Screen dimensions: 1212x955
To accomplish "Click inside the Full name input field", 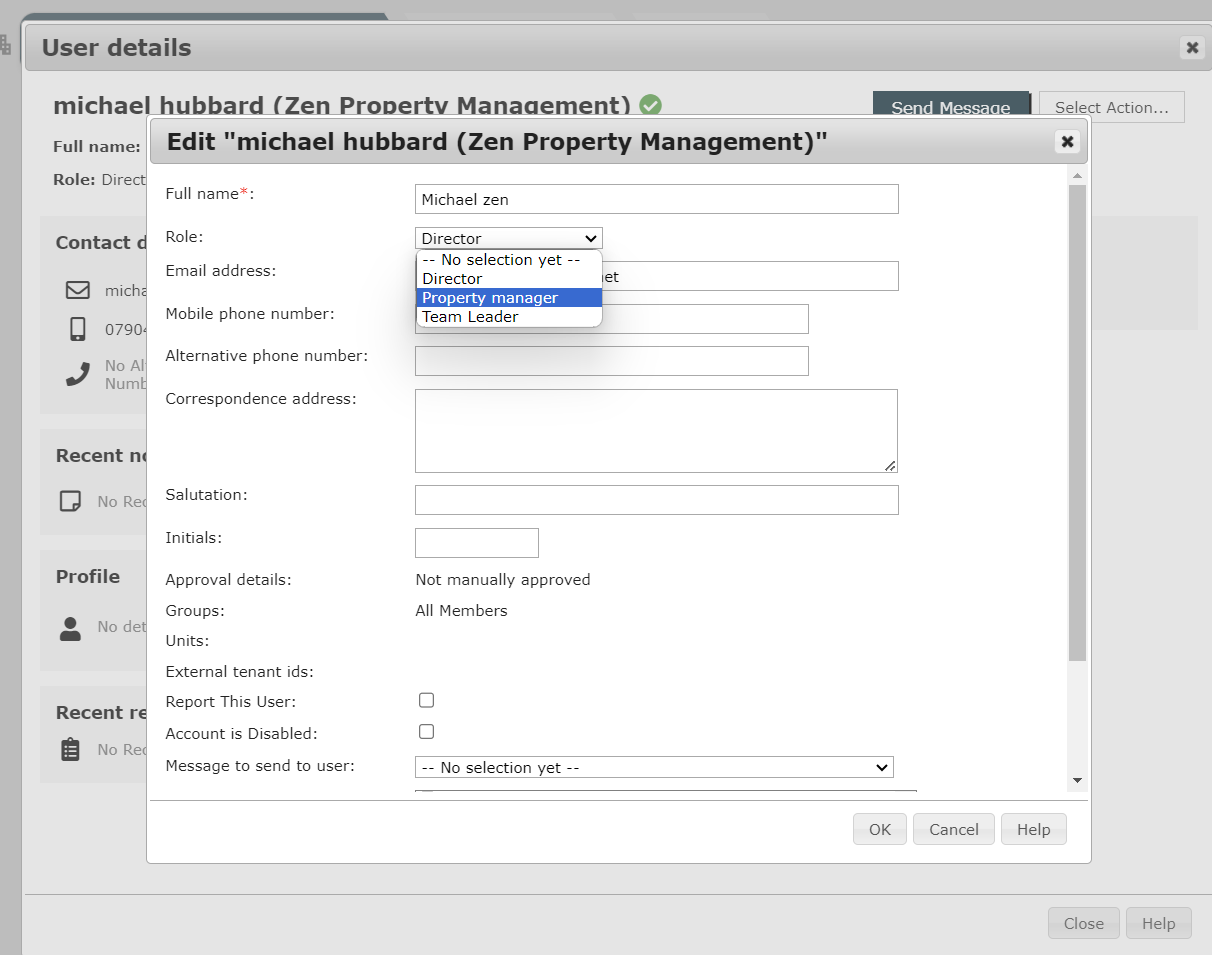I will point(655,199).
